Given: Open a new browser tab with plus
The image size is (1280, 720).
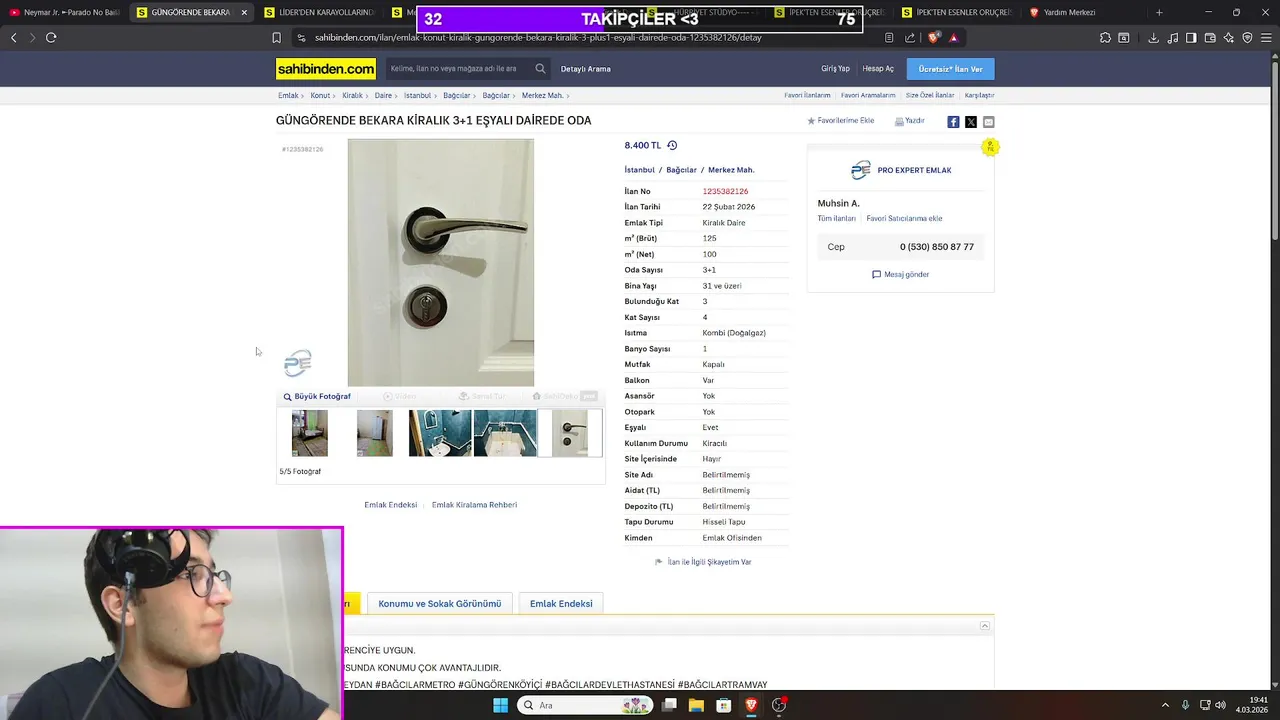Looking at the screenshot, I should pos(1159,12).
